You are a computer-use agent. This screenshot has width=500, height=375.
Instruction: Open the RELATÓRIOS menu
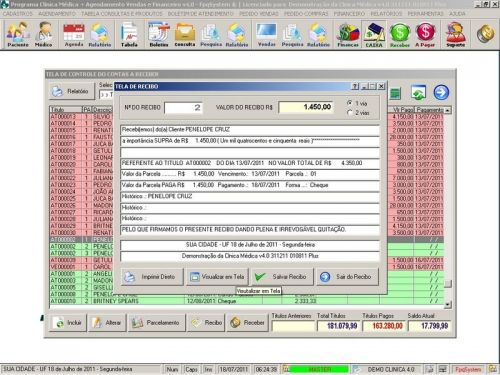click(x=386, y=14)
